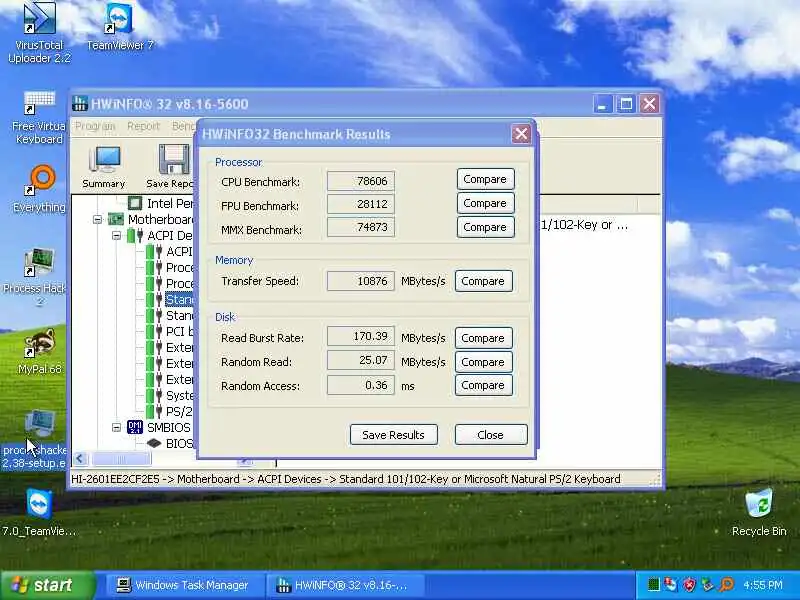The height and width of the screenshot is (600, 800).
Task: Maximize the HWiNFO 32 main window
Action: click(626, 104)
